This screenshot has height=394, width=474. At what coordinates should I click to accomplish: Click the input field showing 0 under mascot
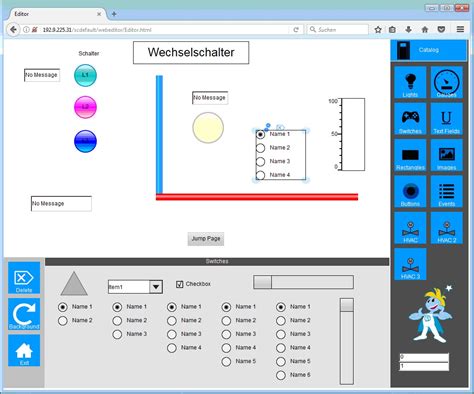424,357
